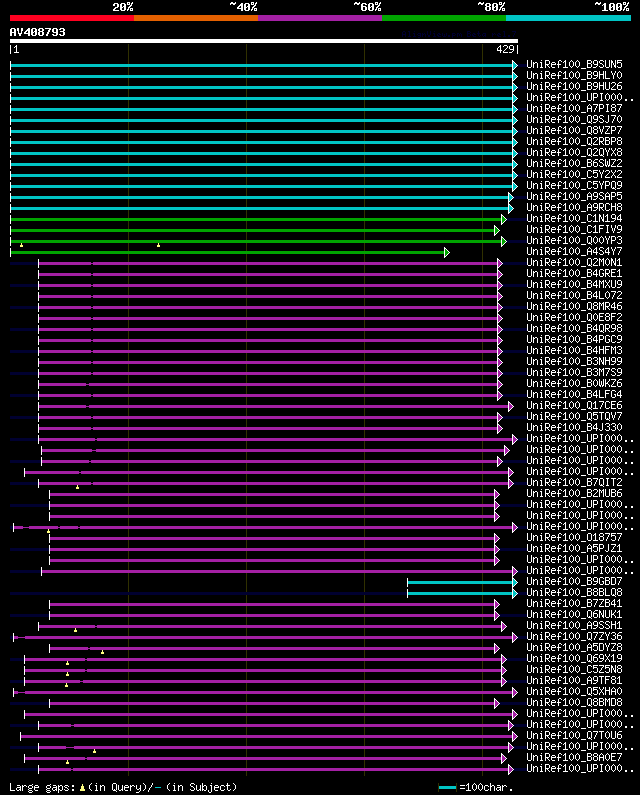Image resolution: width=640 pixels, height=795 pixels.
Task: Open hit UniRef100_Q8VZP7
Action: point(574,130)
